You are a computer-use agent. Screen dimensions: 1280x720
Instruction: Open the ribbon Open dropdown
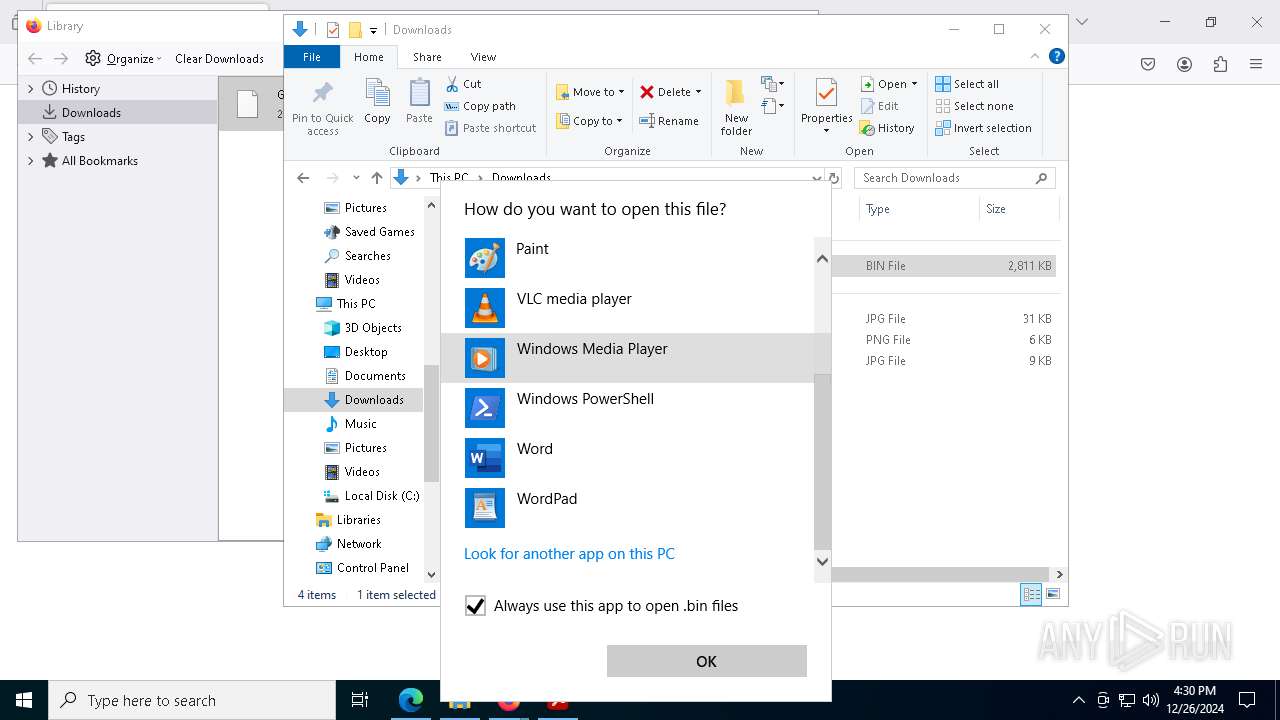pyautogui.click(x=889, y=84)
